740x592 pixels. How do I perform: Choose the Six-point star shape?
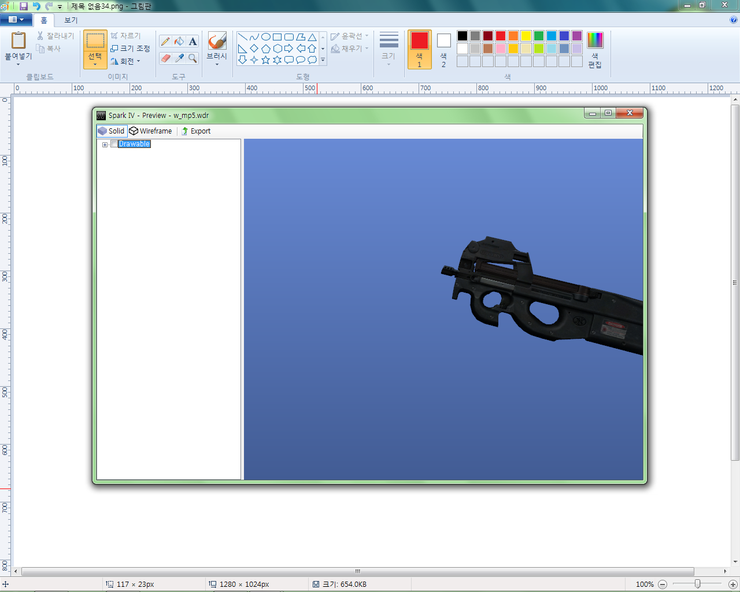[x=278, y=60]
